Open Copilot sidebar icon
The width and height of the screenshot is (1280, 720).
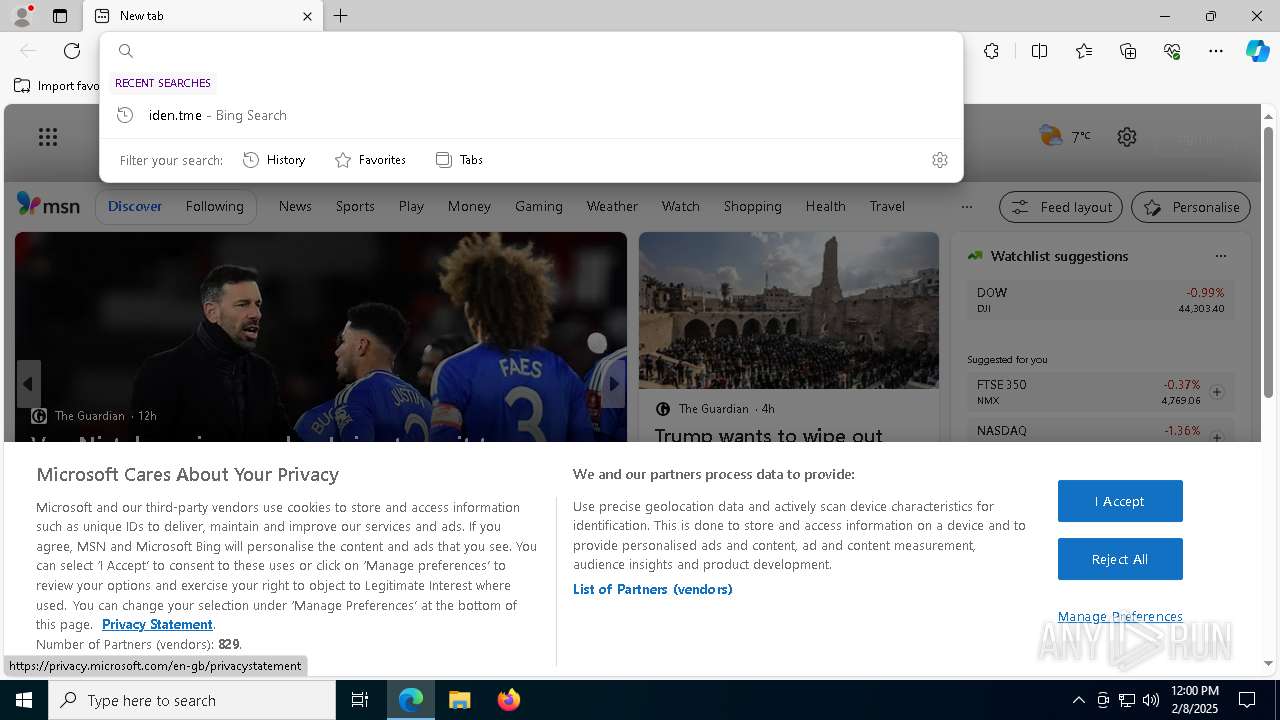1257,51
